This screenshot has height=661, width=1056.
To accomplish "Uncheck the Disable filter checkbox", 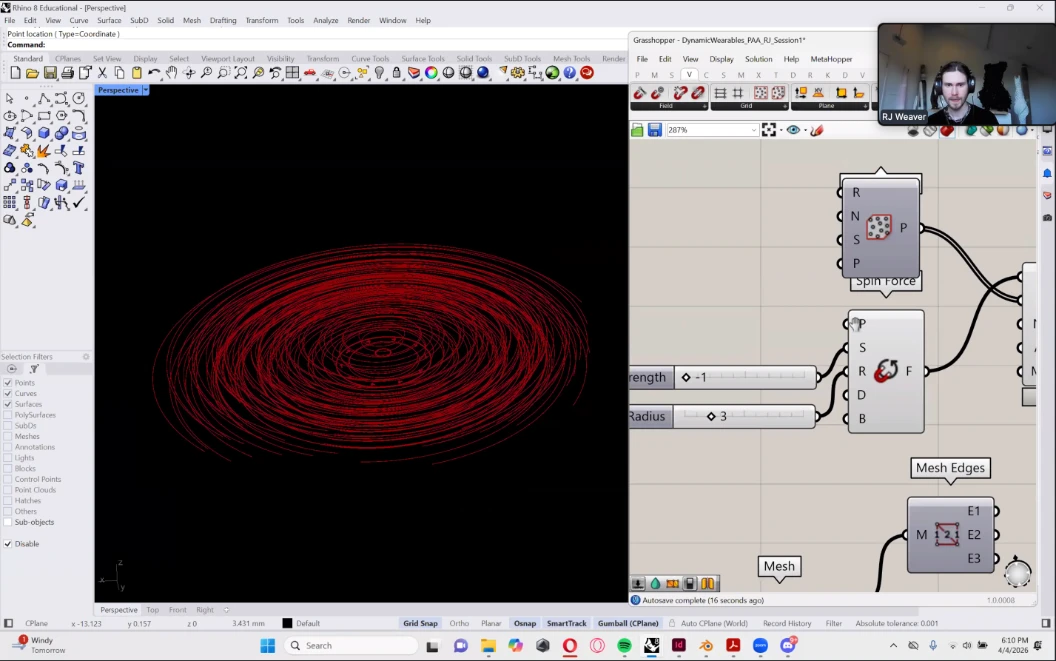I will [9, 544].
